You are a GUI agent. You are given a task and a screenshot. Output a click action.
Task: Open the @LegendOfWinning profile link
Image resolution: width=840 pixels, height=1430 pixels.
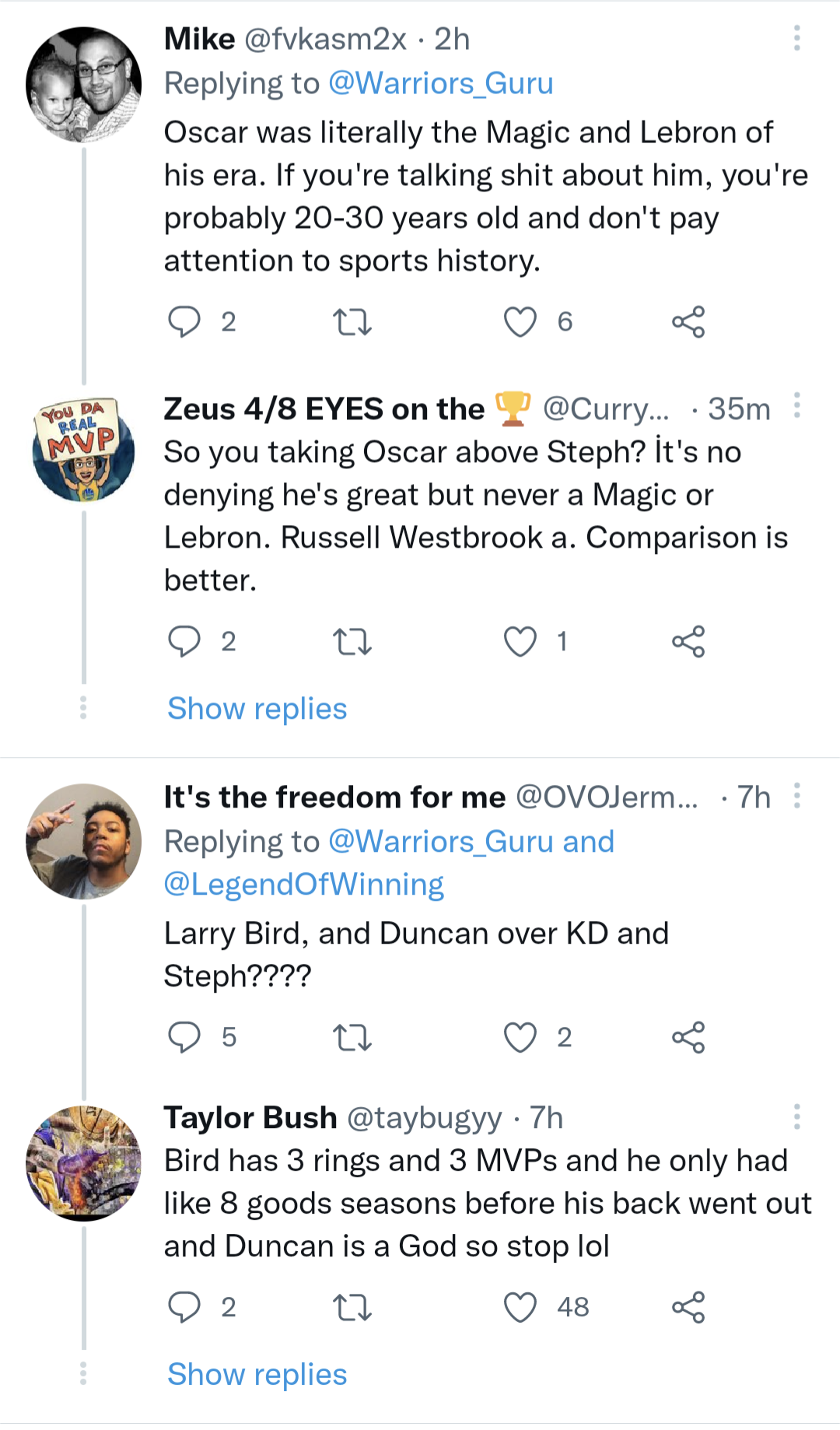tap(303, 885)
